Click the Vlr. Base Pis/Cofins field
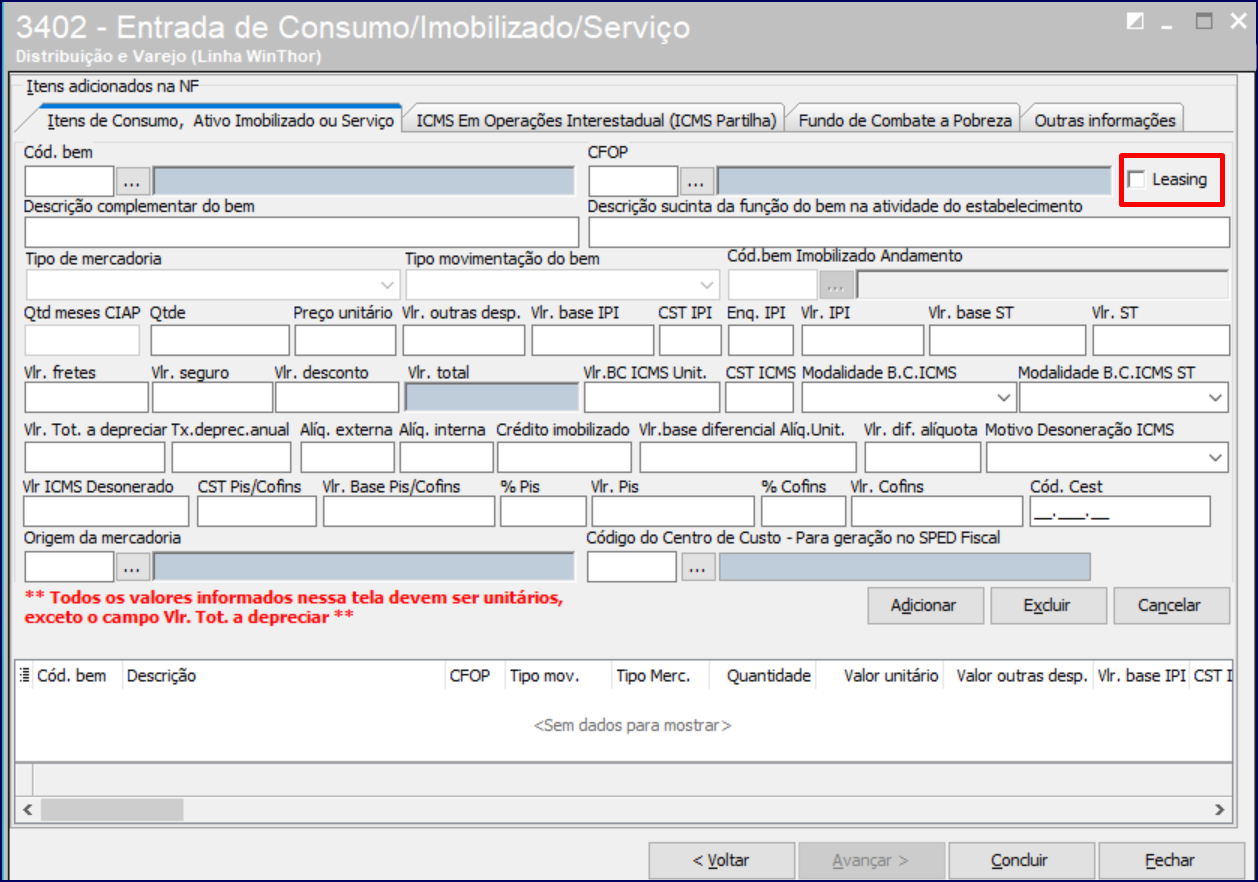 click(409, 511)
